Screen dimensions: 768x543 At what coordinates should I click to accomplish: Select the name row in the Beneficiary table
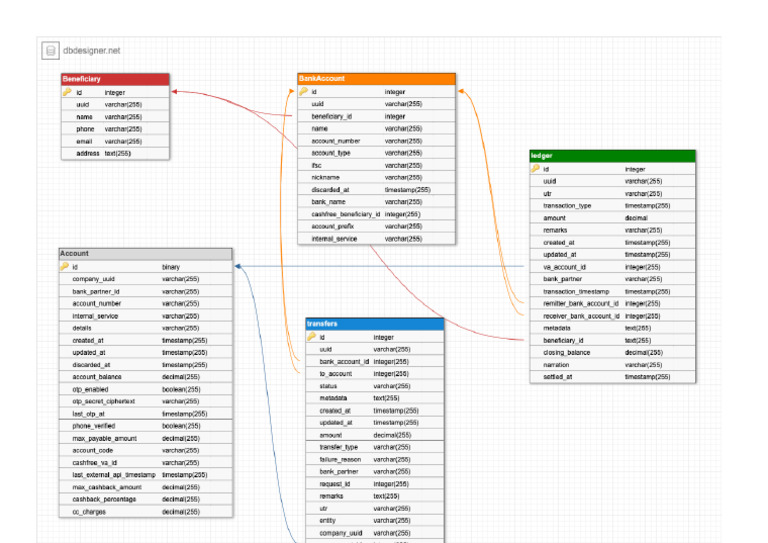pos(115,117)
